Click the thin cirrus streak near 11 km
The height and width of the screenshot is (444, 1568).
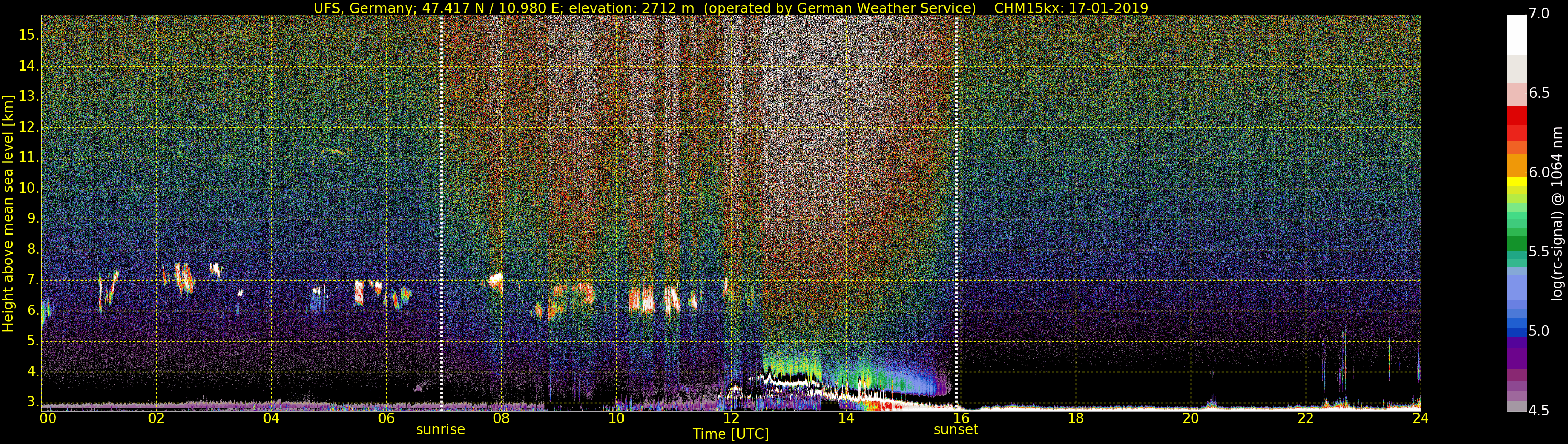coord(337,151)
